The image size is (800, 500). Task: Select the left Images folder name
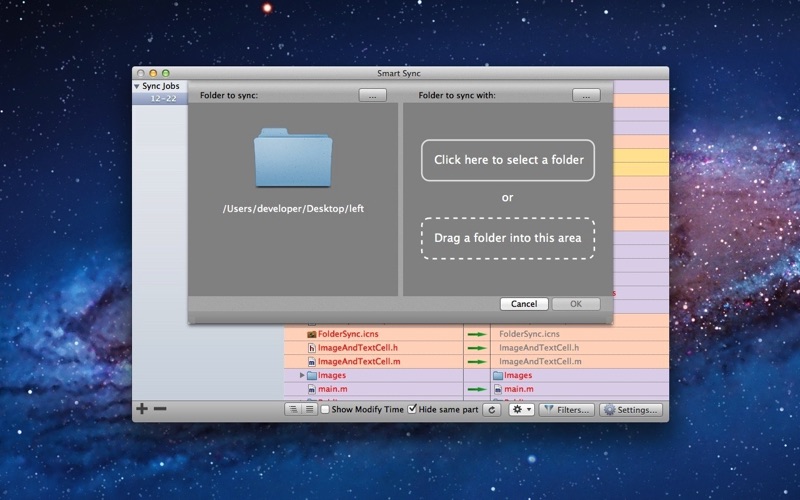tap(332, 376)
